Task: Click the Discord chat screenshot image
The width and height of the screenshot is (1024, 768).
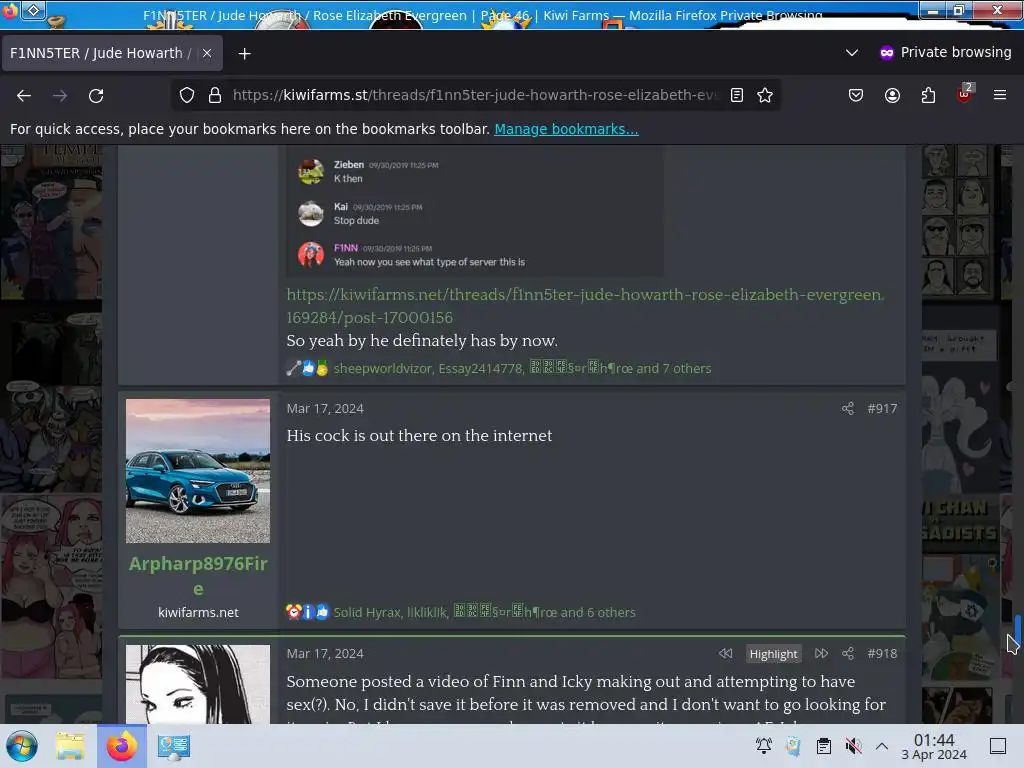Action: coord(475,211)
